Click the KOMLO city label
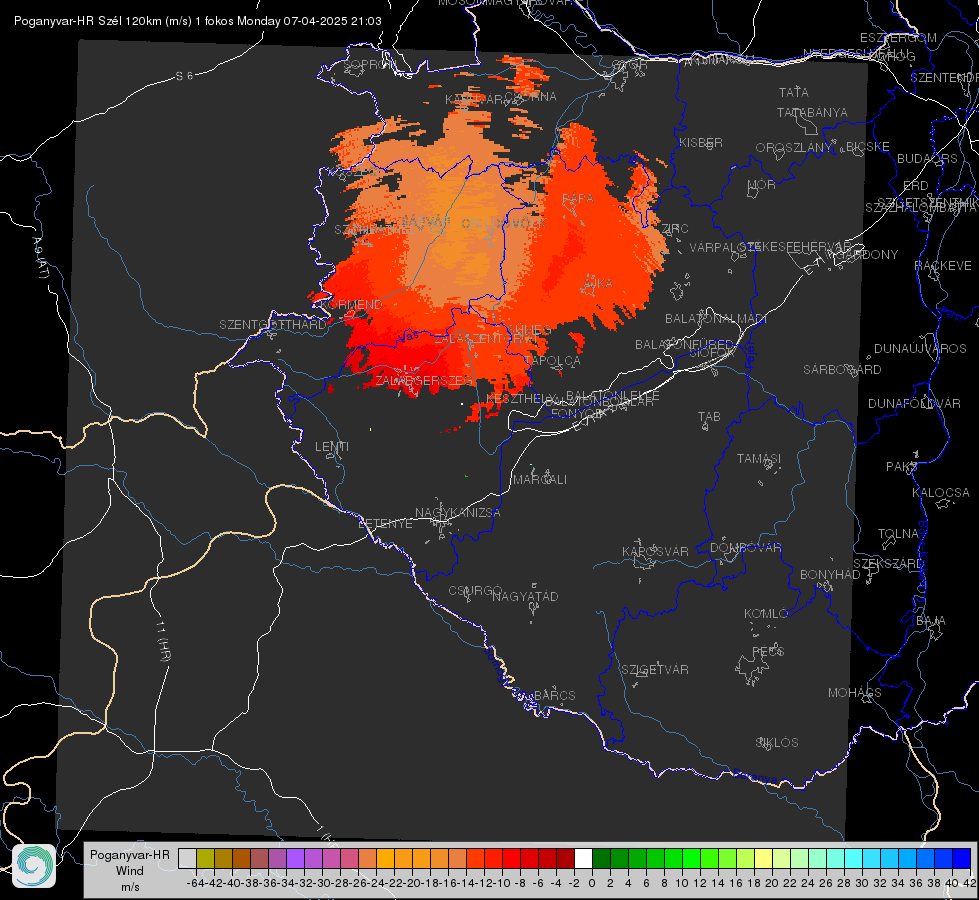The height and width of the screenshot is (900, 979). pos(765,614)
